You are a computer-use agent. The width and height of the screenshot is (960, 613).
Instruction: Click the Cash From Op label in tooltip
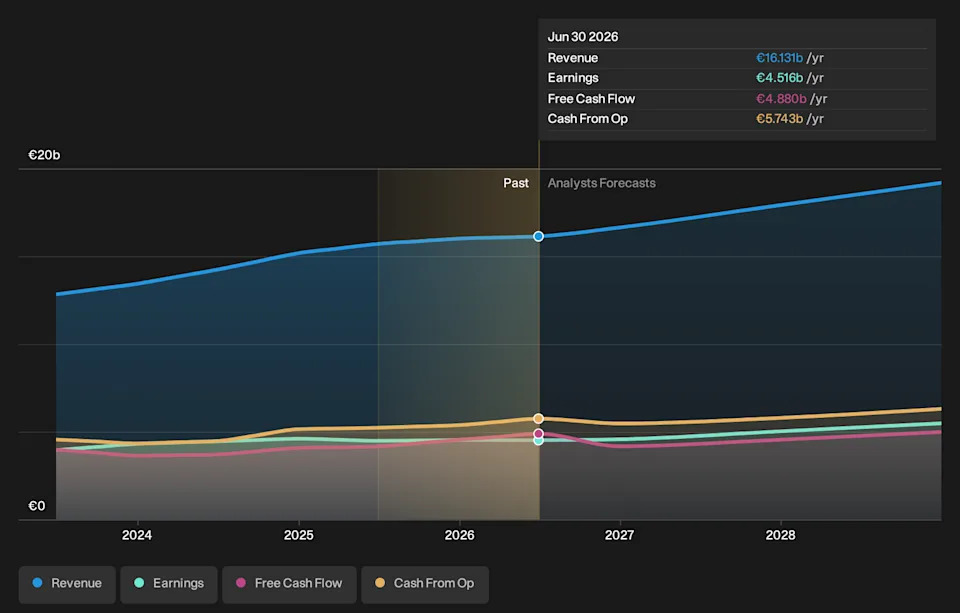click(x=588, y=119)
